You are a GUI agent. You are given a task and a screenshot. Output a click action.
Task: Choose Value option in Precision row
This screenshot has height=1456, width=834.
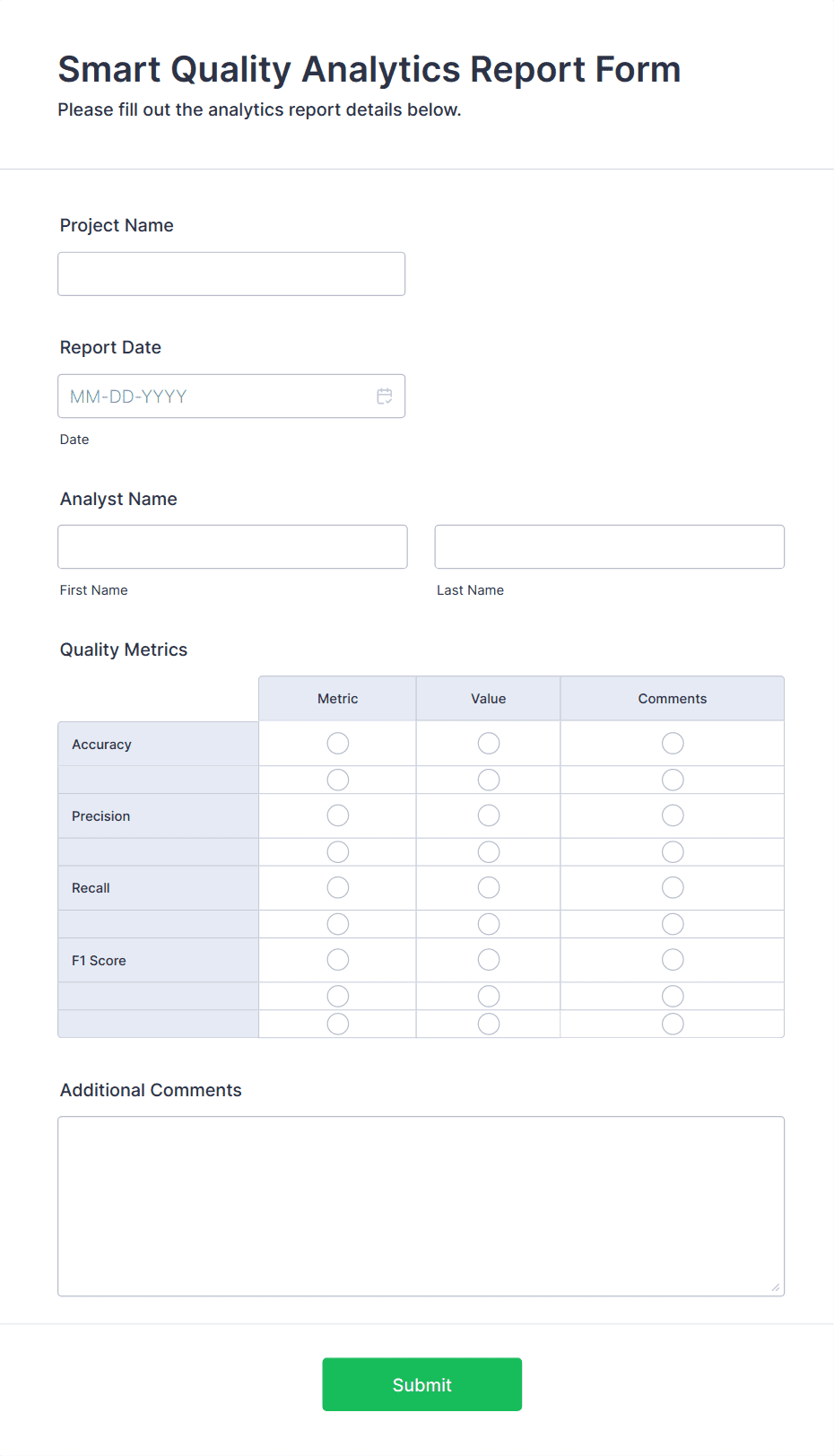pyautogui.click(x=489, y=815)
